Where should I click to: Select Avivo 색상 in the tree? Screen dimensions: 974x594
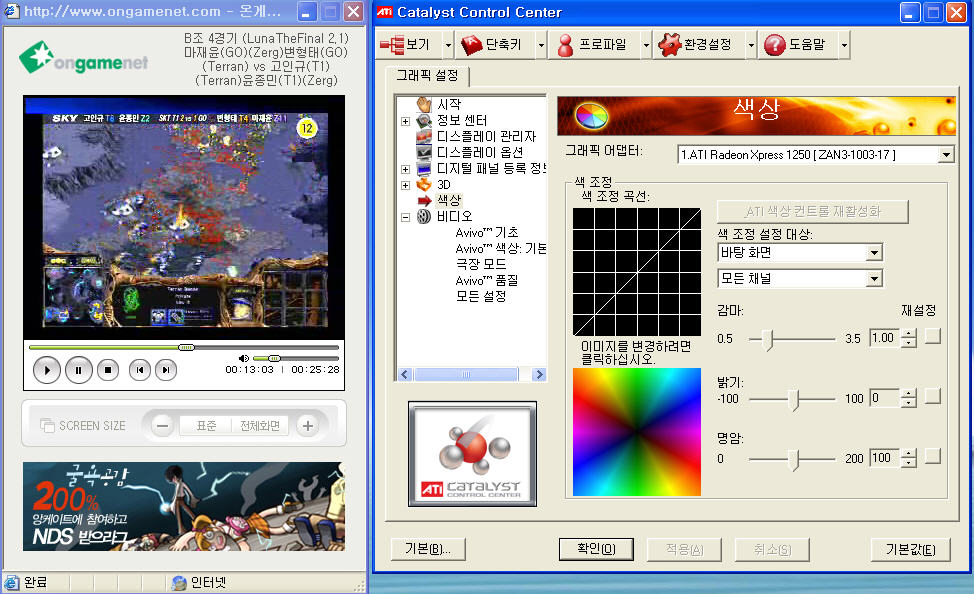pos(501,249)
